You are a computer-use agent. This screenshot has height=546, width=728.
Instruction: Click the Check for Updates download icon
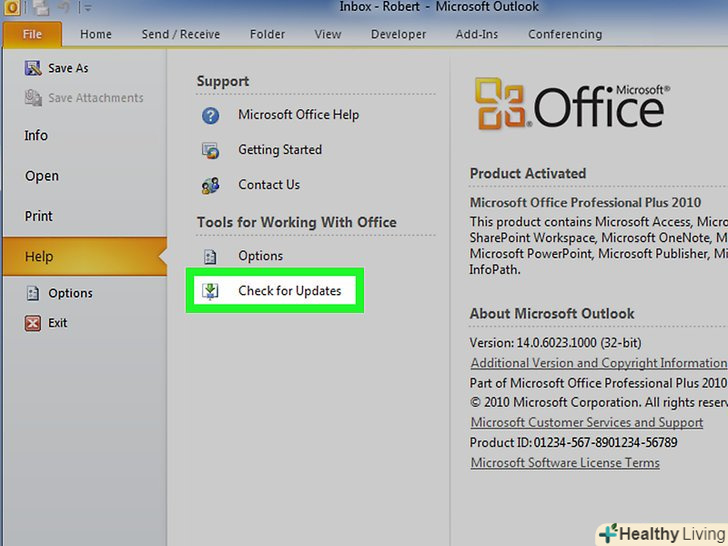[x=210, y=291]
